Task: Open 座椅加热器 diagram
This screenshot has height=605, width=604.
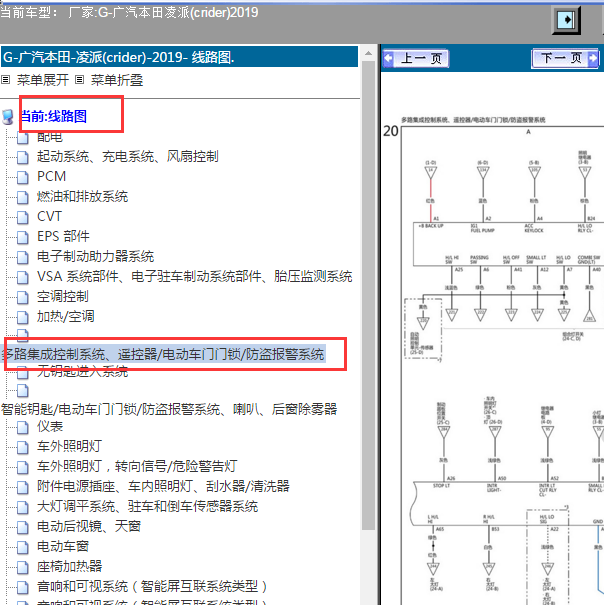Action: [69, 567]
